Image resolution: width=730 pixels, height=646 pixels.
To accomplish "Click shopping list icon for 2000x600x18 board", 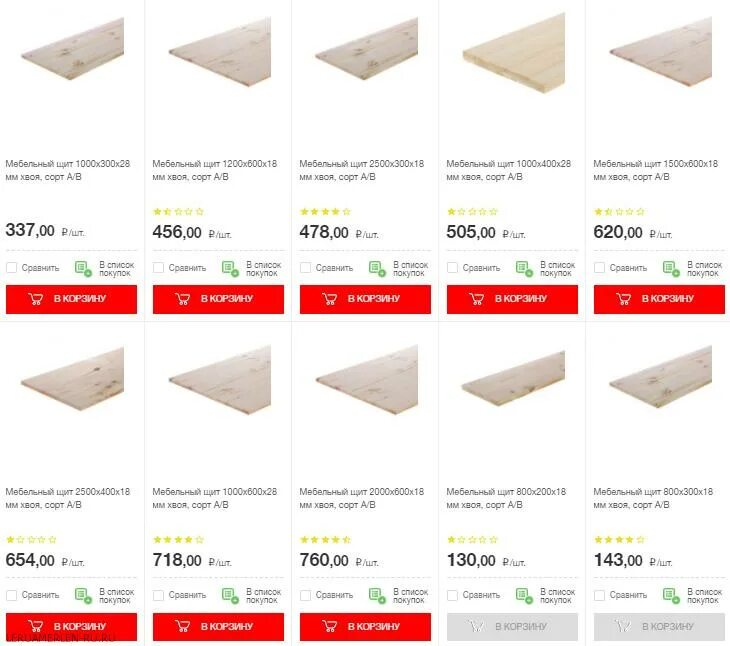I will click(377, 595).
